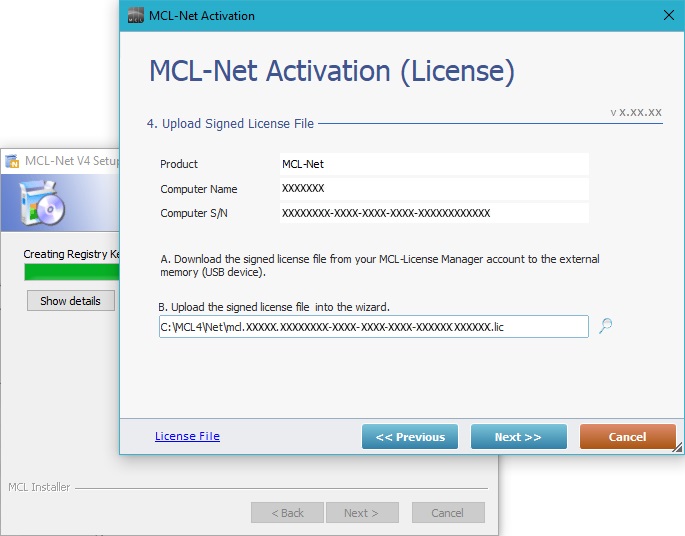Click the installer CD box graphic
This screenshot has height=536, width=685.
pos(42,203)
